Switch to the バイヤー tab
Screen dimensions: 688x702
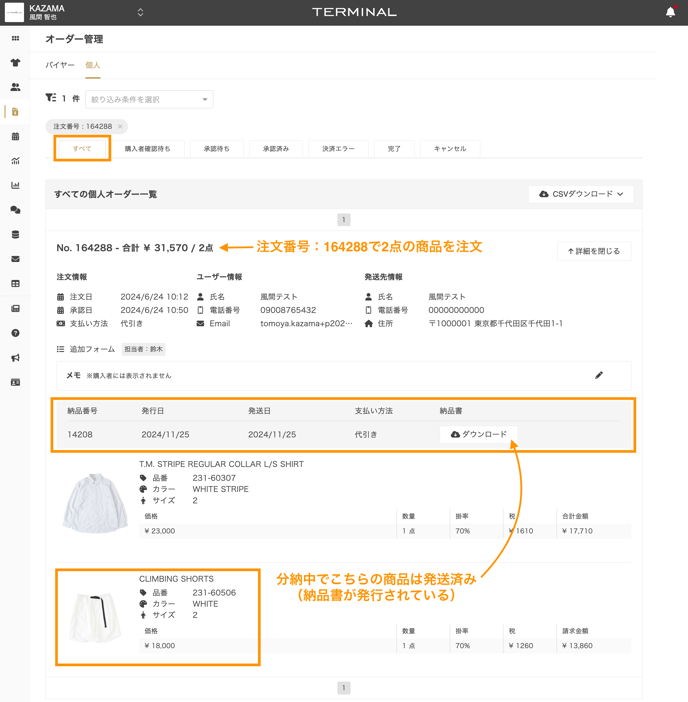point(60,65)
